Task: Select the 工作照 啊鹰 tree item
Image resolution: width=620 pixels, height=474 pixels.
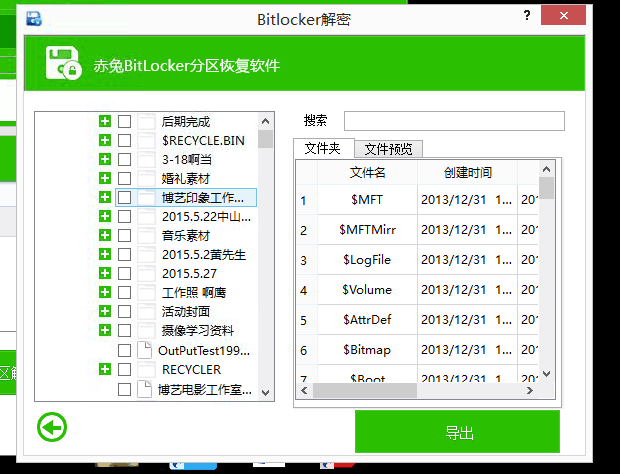Action: (194, 293)
